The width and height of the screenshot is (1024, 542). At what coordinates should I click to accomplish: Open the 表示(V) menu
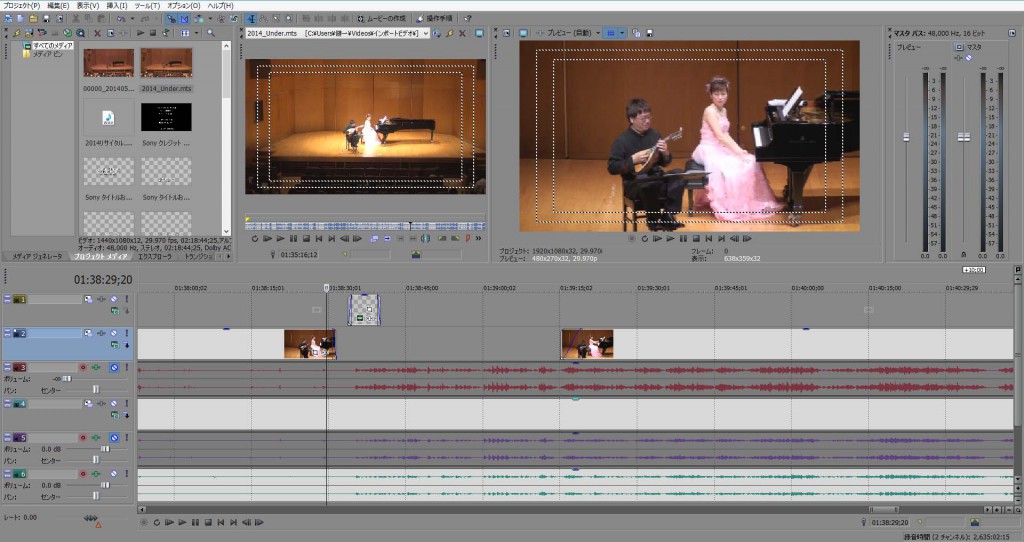pos(88,5)
